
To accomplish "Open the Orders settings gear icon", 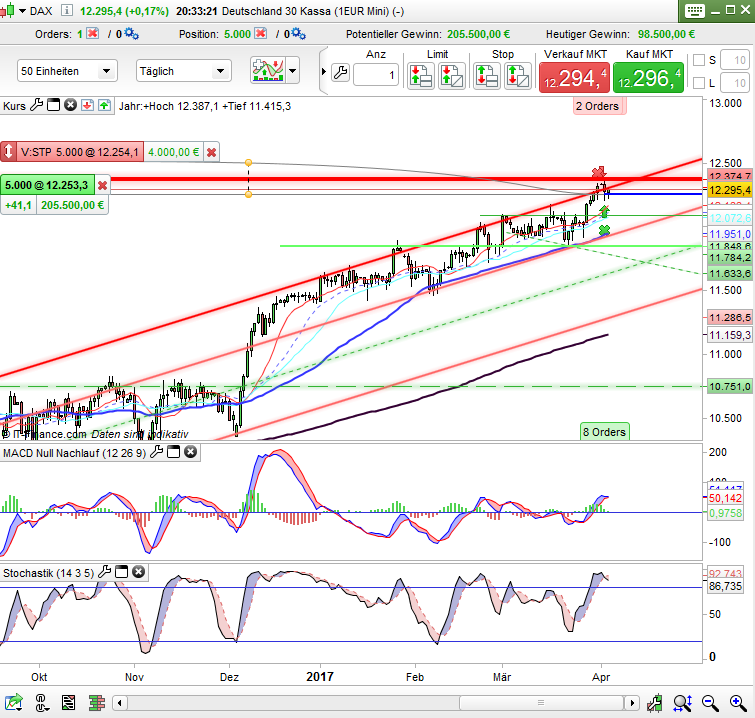I will click(x=131, y=34).
